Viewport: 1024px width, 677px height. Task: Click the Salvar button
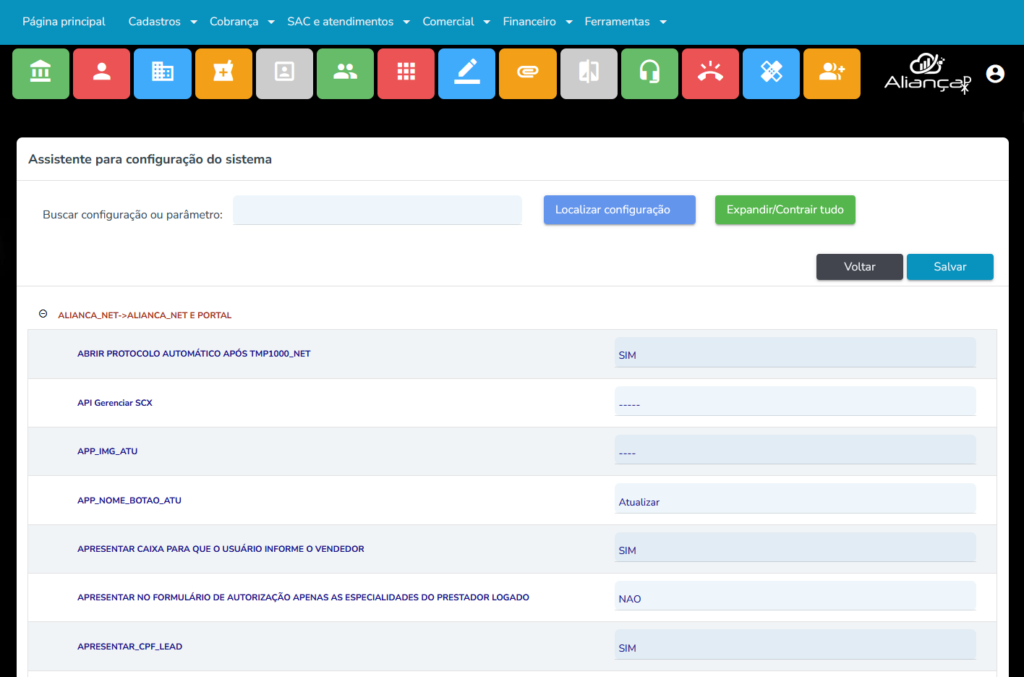coord(949,266)
